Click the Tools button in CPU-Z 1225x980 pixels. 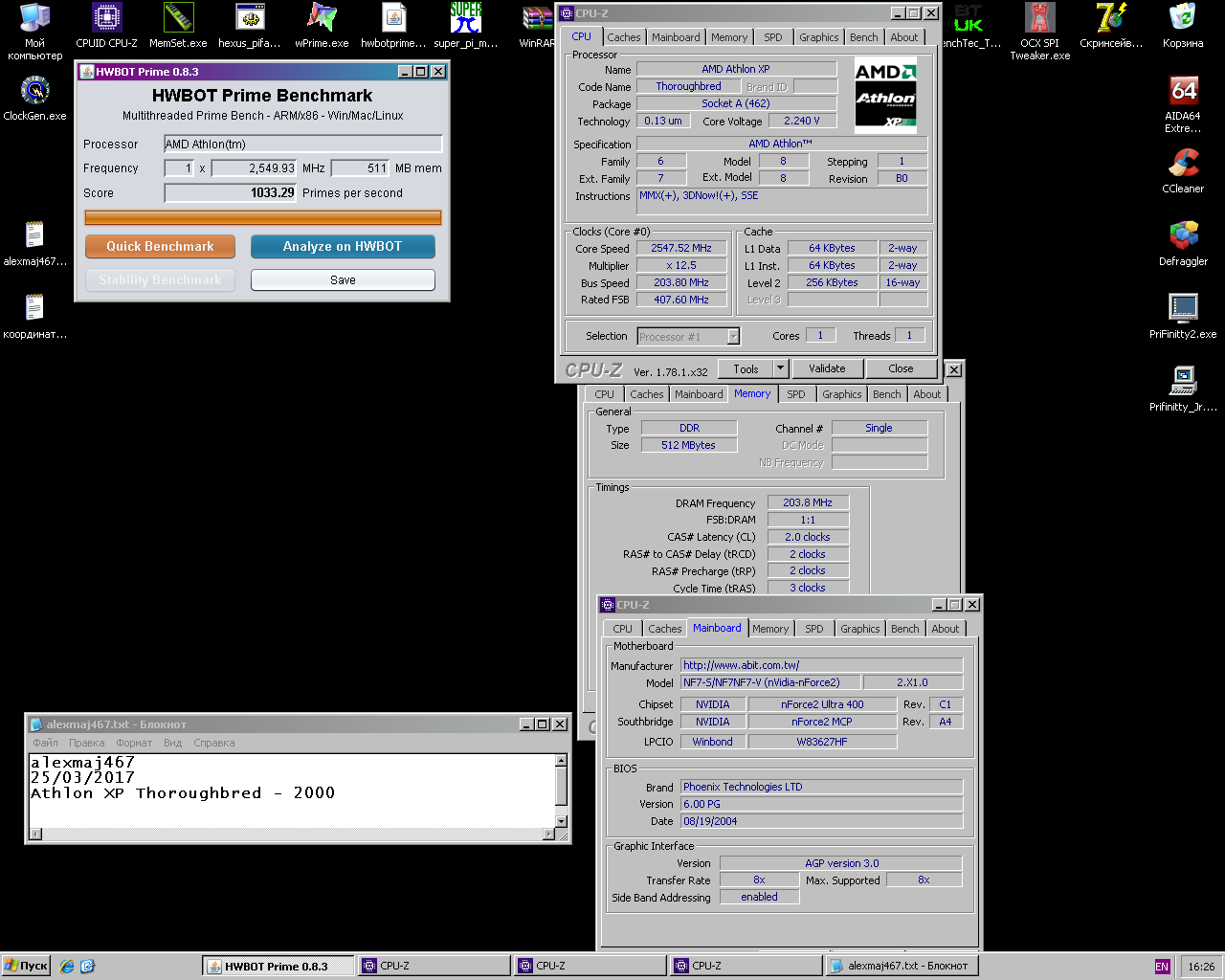(746, 368)
